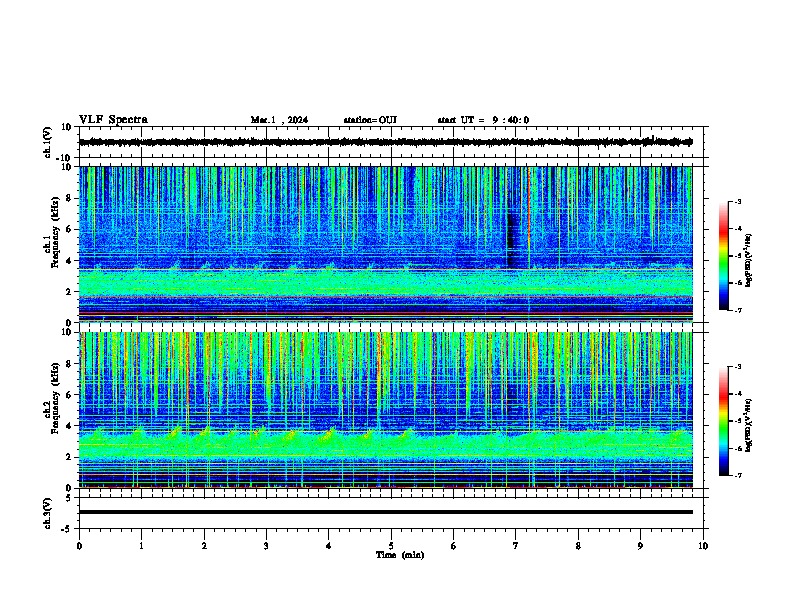The width and height of the screenshot is (792, 612).
Task: Click time axis tick label "0"
Action: 79,546
